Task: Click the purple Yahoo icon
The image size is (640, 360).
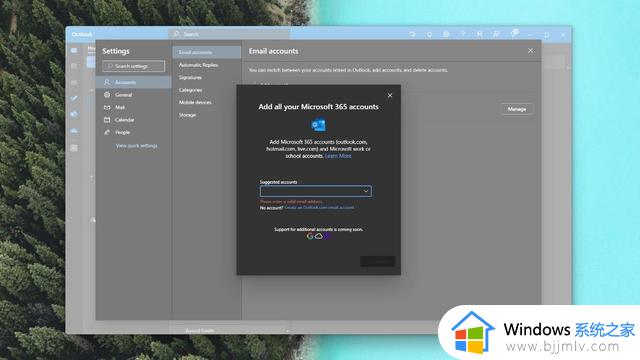Action: pyautogui.click(x=326, y=236)
